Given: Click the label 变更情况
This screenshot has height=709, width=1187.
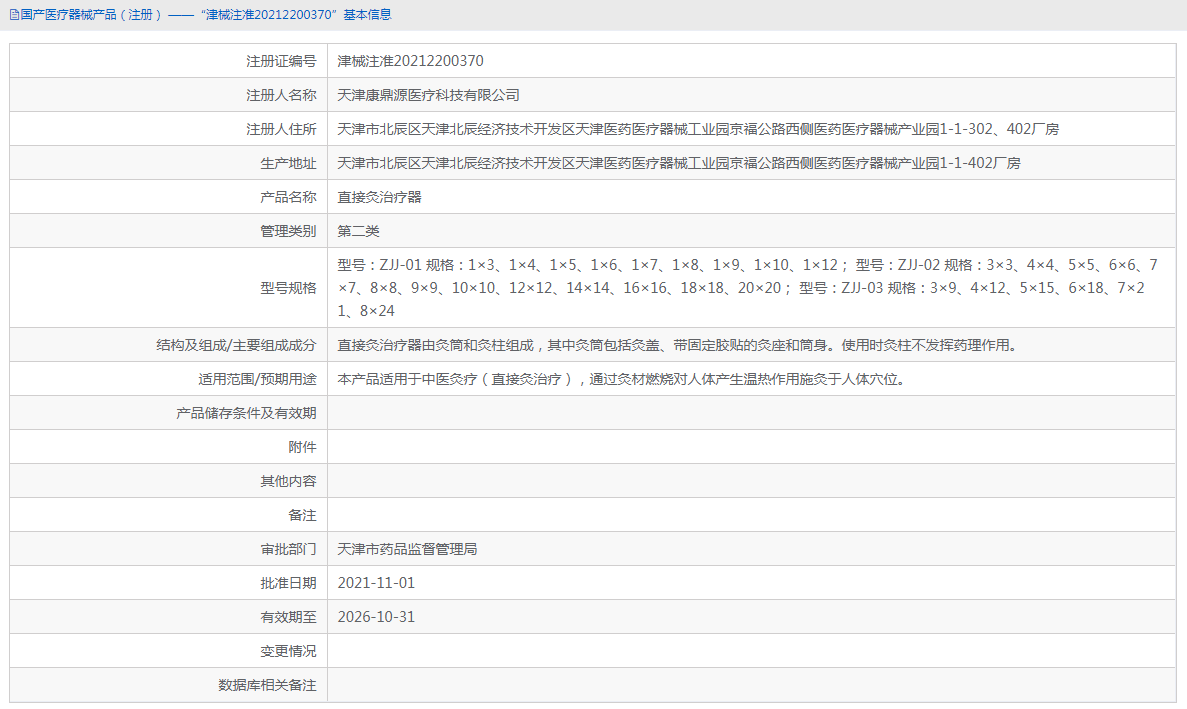Looking at the screenshot, I should [288, 652].
